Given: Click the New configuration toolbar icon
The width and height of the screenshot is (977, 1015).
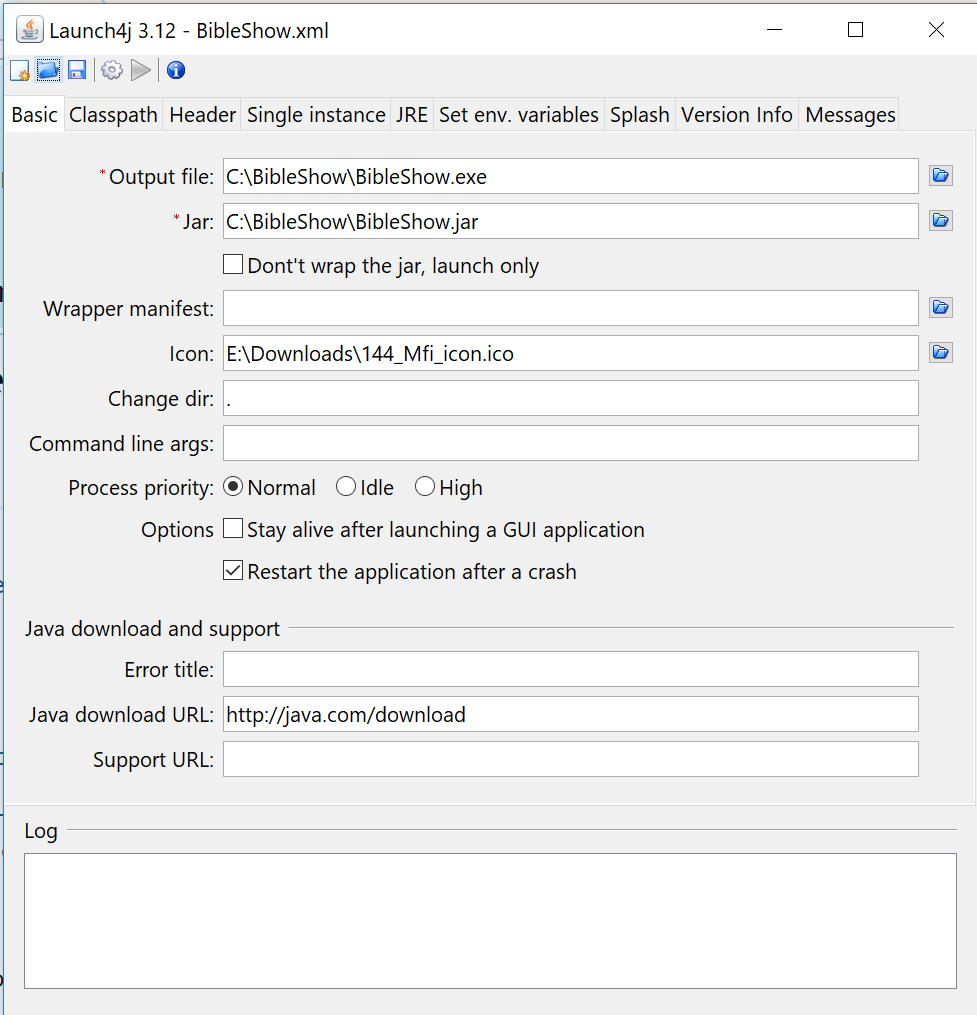Looking at the screenshot, I should (20, 70).
